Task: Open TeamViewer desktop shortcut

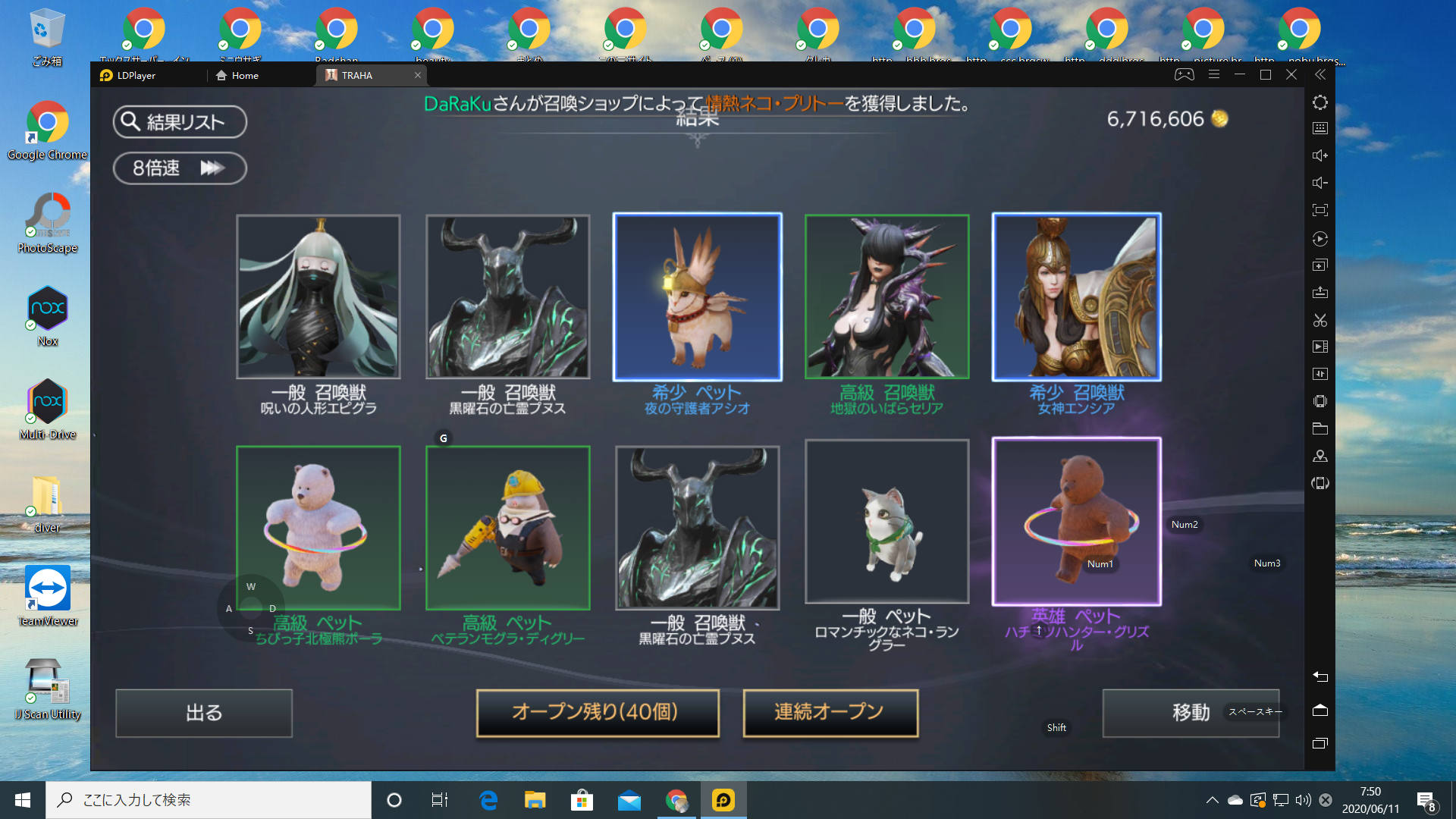Action: pos(47,596)
